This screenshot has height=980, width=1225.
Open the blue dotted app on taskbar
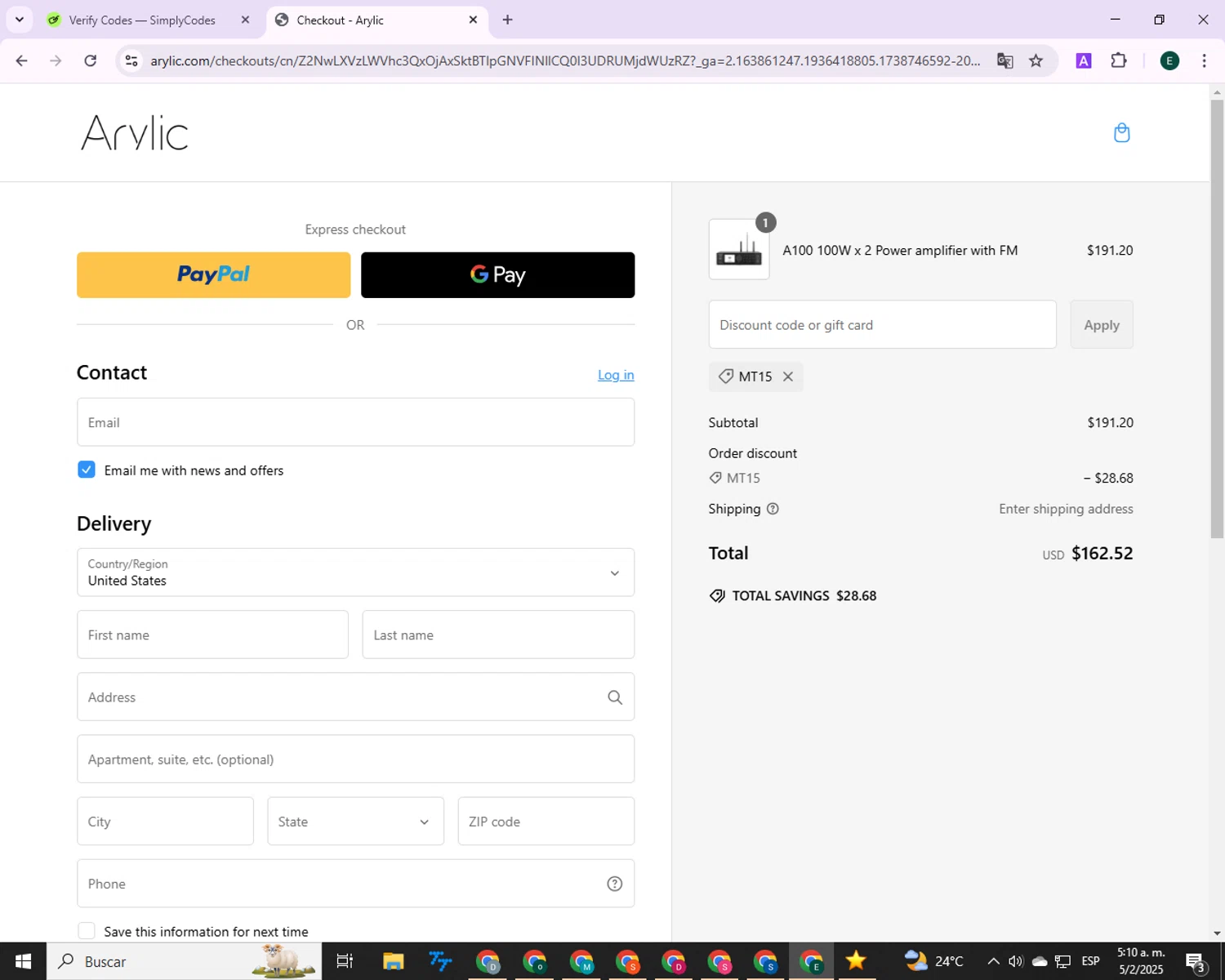(x=440, y=961)
